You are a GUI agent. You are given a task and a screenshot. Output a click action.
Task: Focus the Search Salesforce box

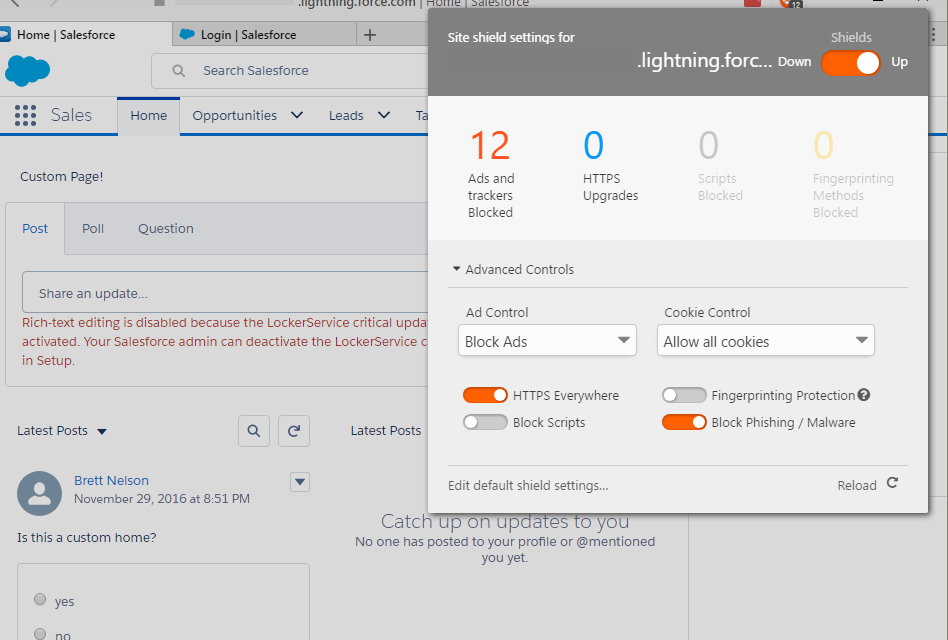click(290, 71)
